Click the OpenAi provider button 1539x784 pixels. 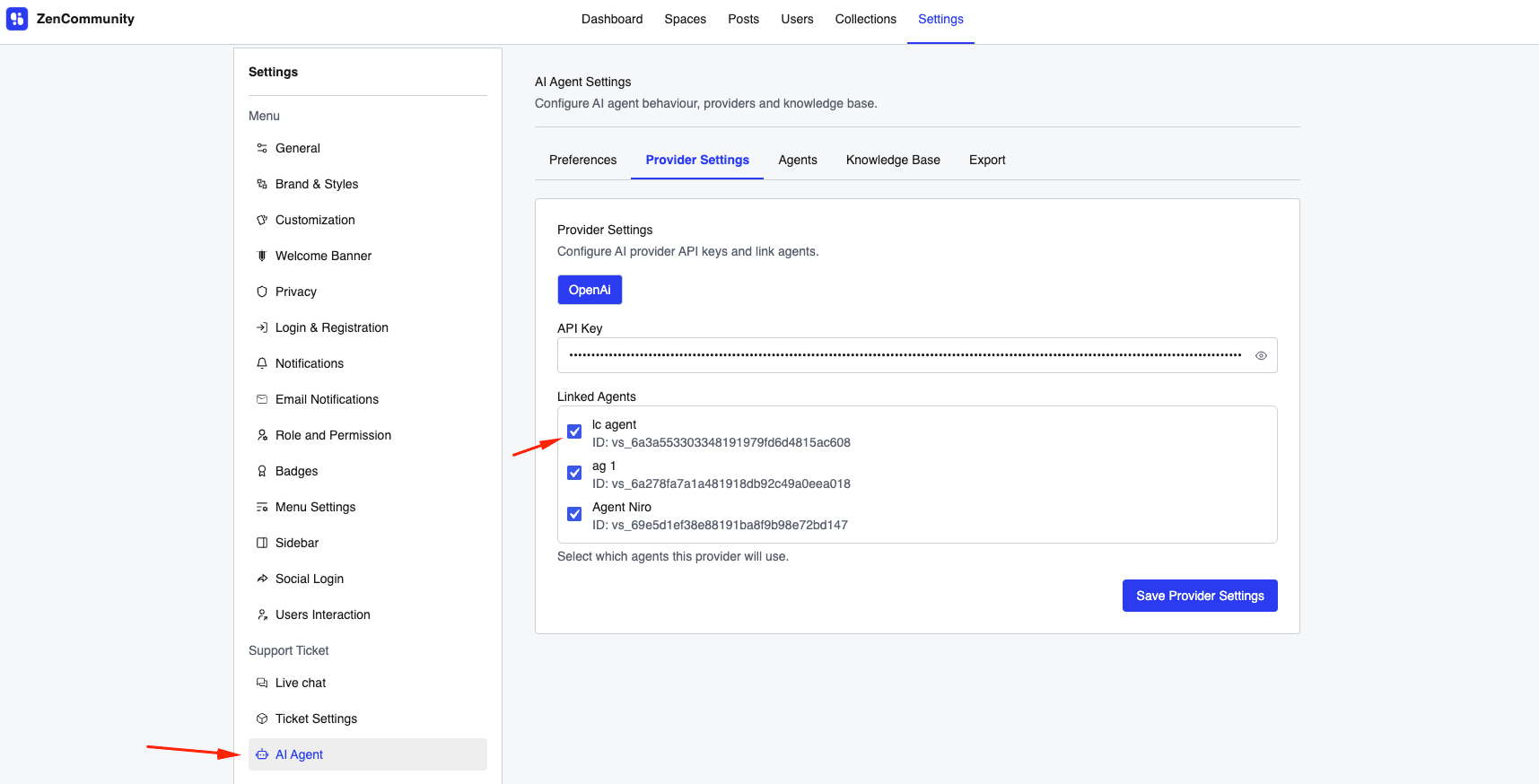590,290
